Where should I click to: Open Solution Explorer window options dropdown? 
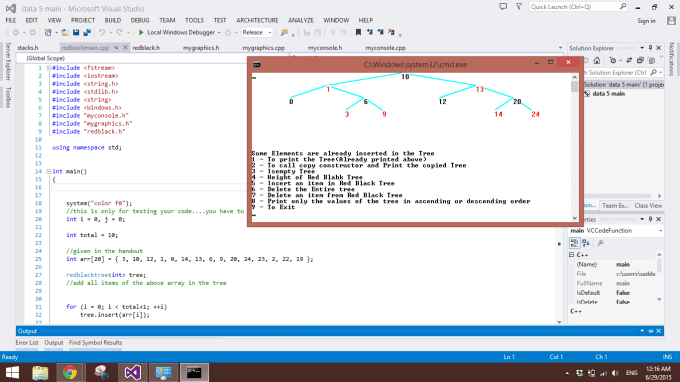(x=642, y=48)
